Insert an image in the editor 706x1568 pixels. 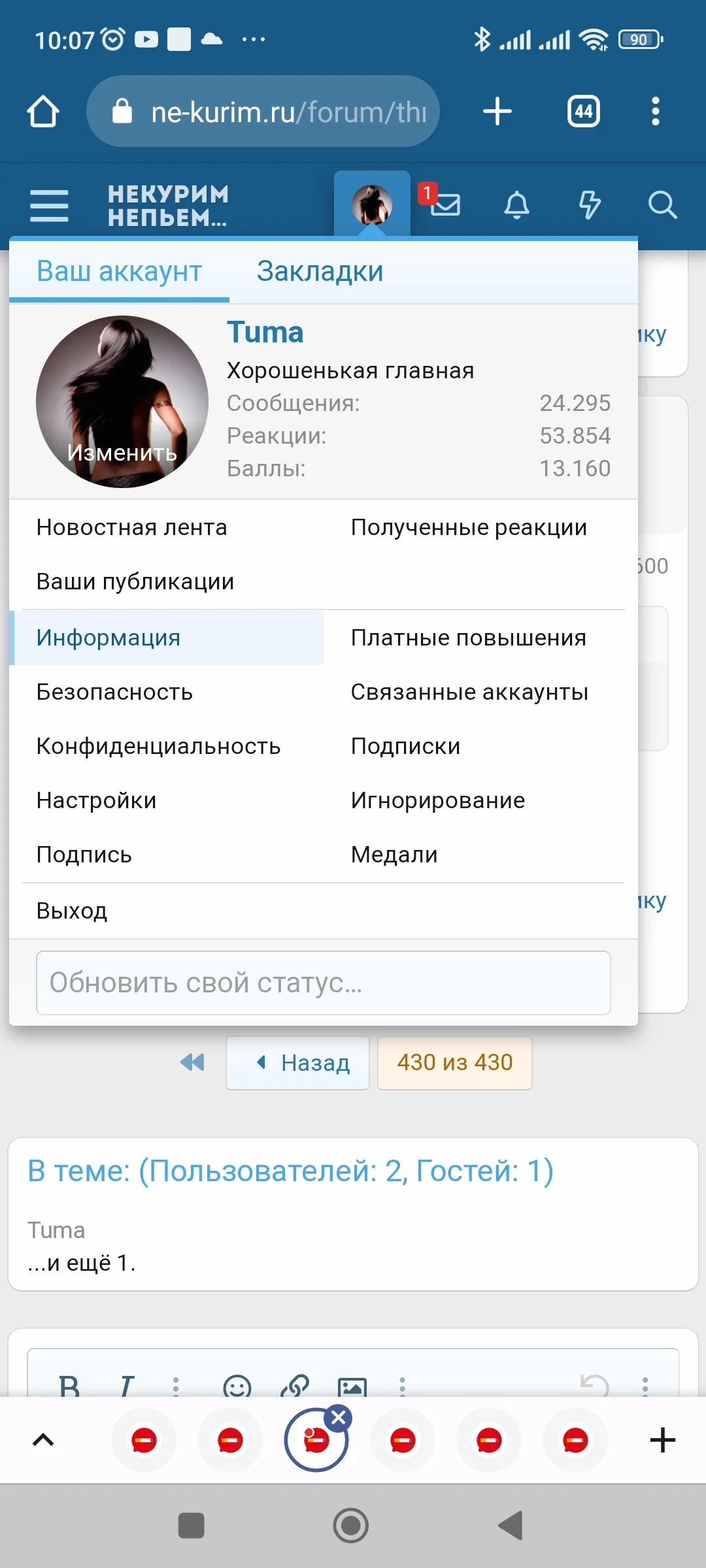pos(352,1386)
